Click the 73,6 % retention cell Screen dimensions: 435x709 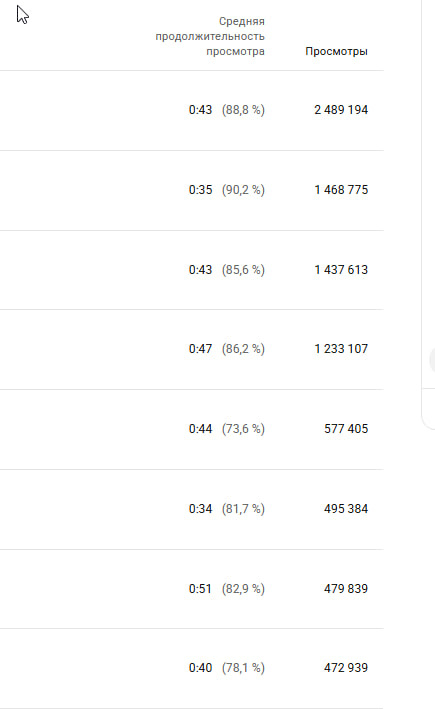click(x=243, y=429)
